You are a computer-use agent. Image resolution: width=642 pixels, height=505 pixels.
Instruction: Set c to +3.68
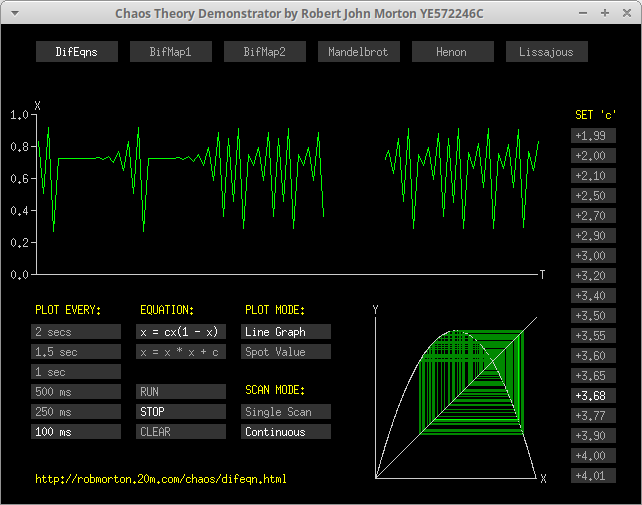593,396
